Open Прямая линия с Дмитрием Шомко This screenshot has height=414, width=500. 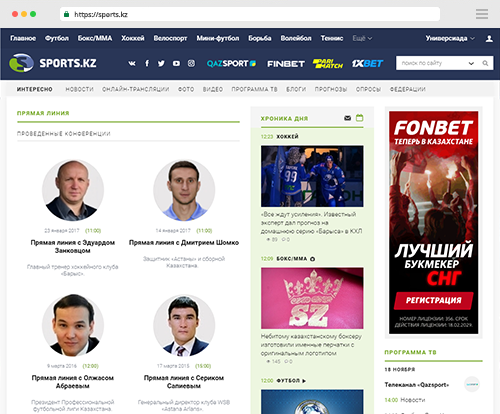click(x=184, y=242)
